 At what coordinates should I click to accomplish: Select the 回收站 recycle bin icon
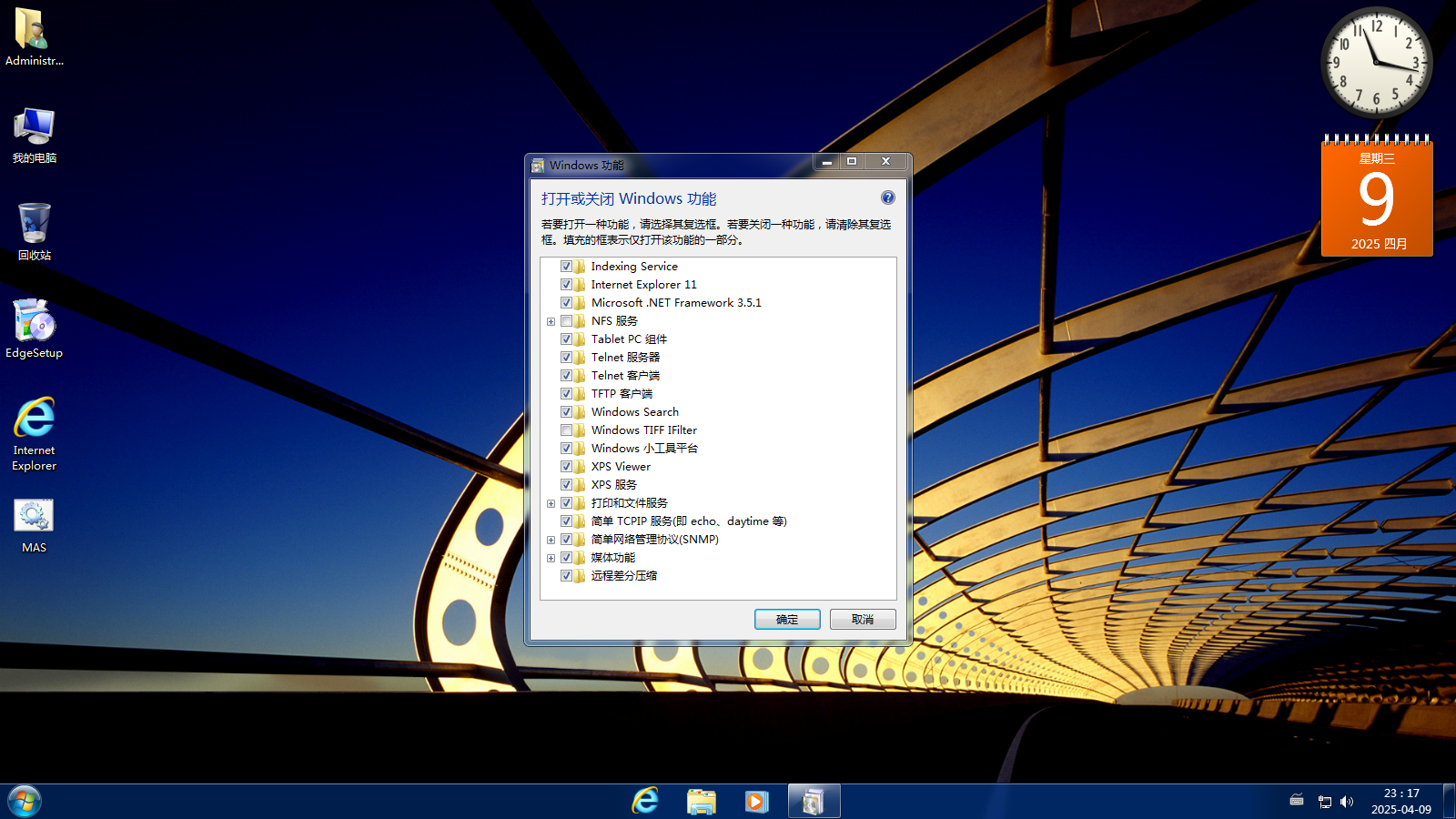pos(35,232)
